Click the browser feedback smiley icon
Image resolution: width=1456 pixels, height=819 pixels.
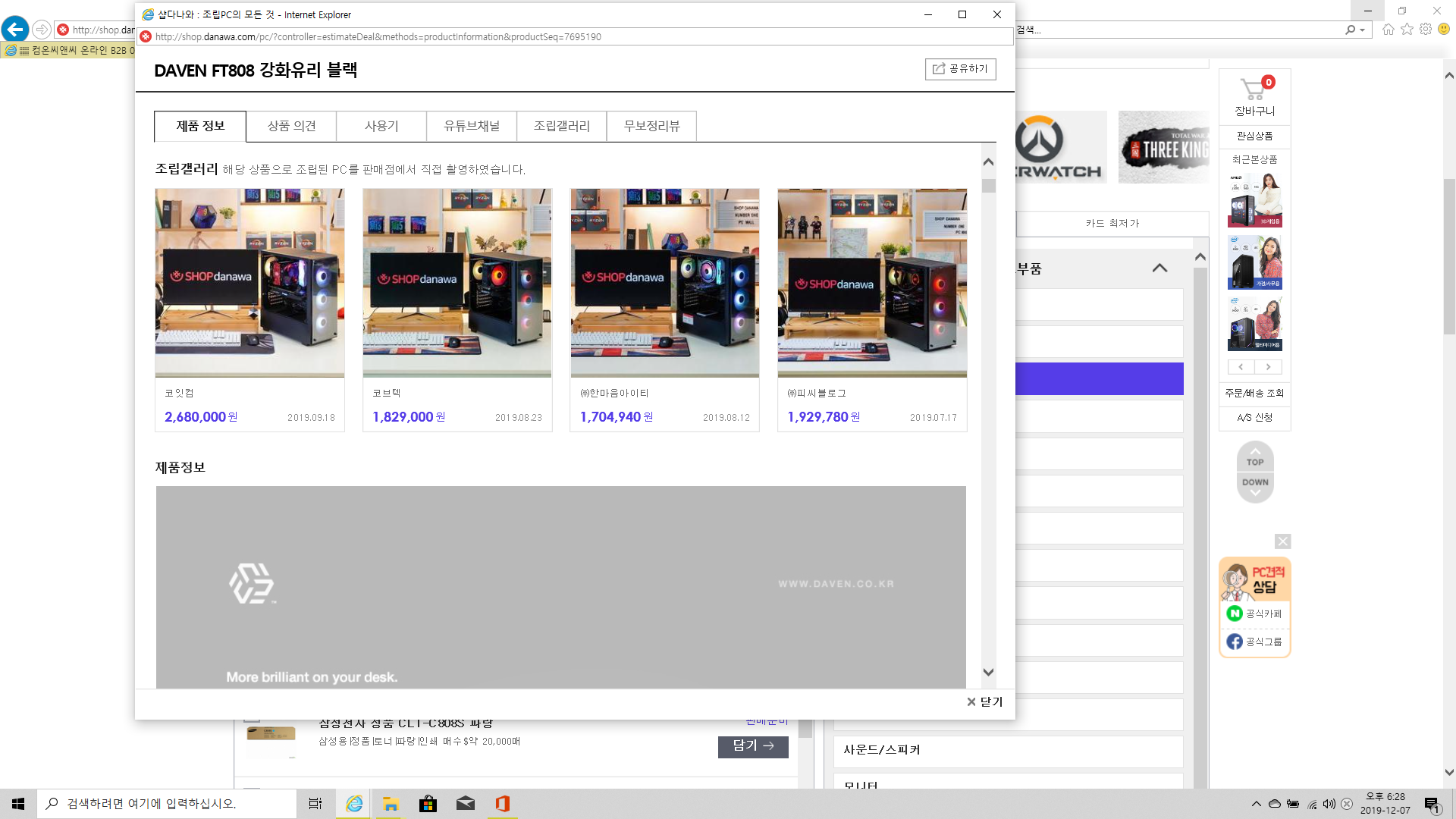(x=1444, y=30)
